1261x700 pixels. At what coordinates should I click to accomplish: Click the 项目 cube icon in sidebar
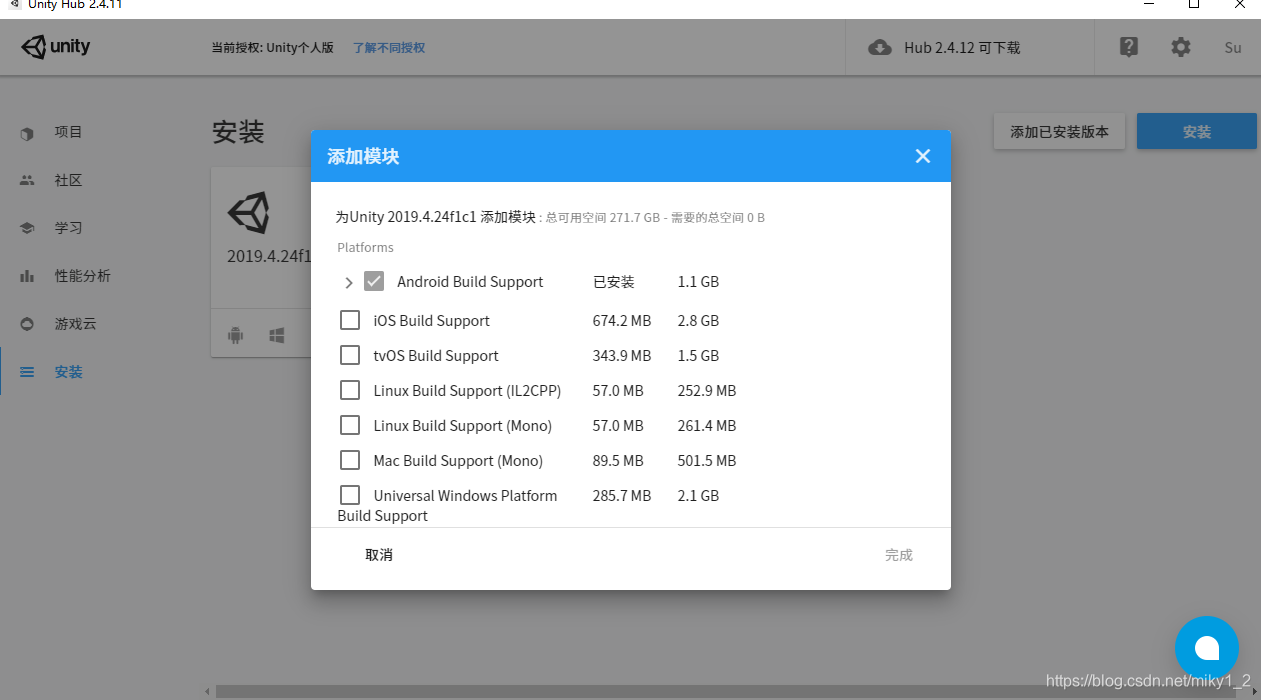[x=27, y=133]
